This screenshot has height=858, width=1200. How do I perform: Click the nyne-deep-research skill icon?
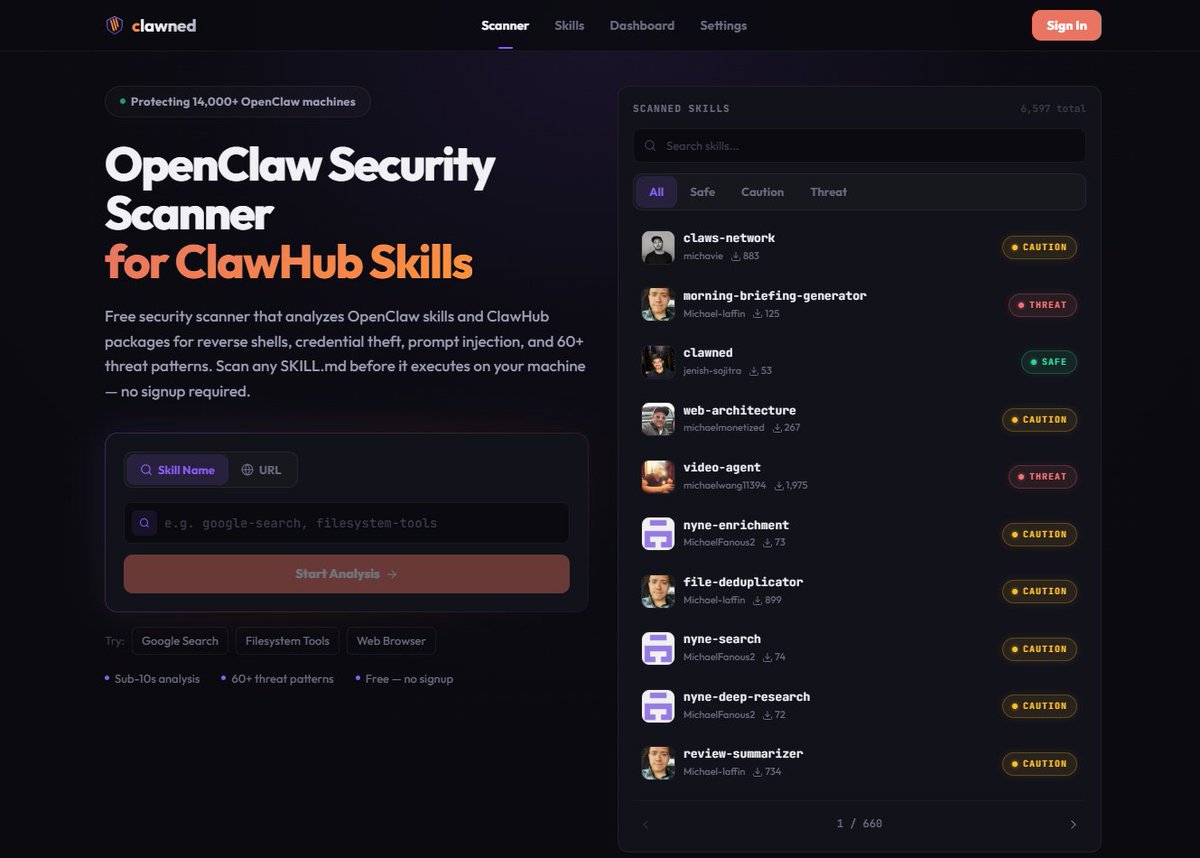(658, 706)
